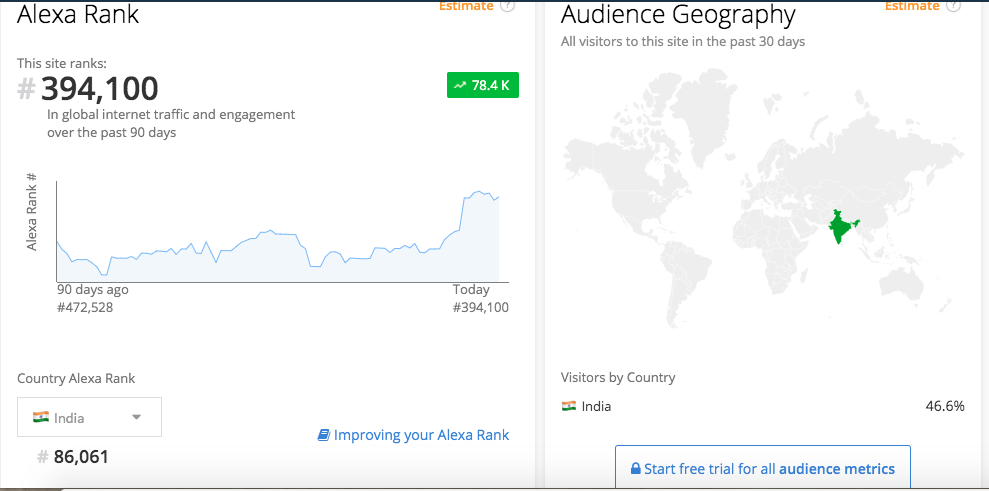Open the India country rank dropdown
989x491 pixels.
coord(90,417)
